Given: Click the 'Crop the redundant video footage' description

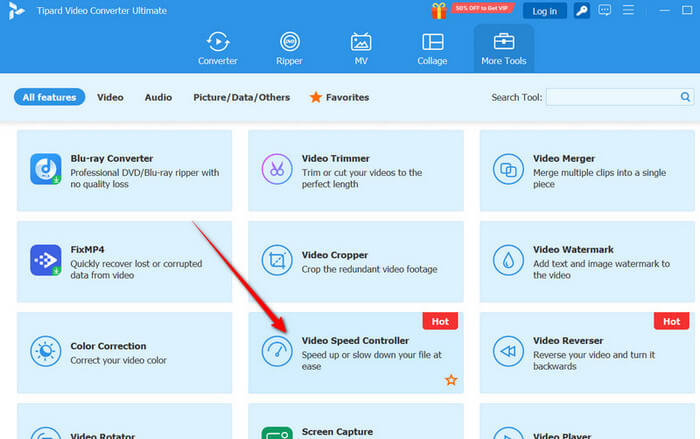Looking at the screenshot, I should pos(369,269).
